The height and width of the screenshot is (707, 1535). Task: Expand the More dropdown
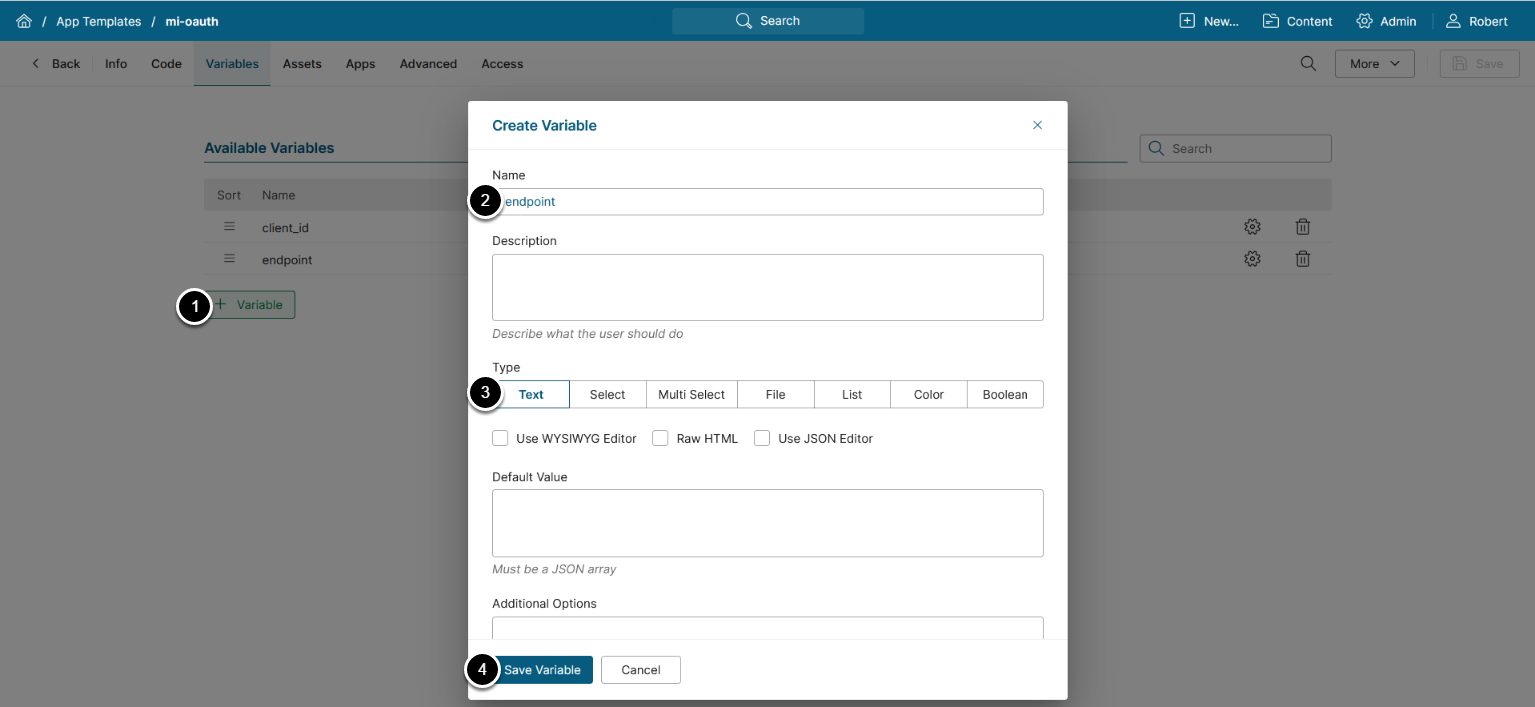[x=1375, y=64]
